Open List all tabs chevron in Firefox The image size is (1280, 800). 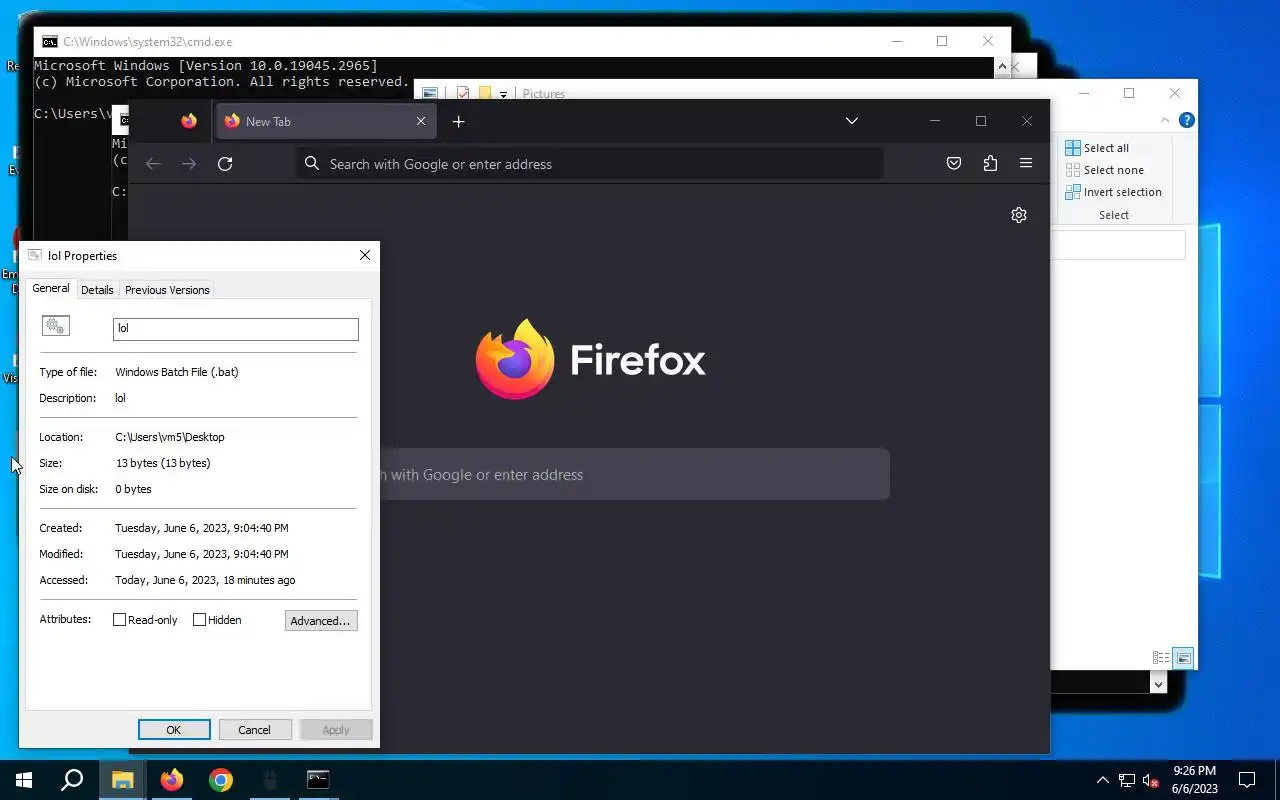coord(852,121)
